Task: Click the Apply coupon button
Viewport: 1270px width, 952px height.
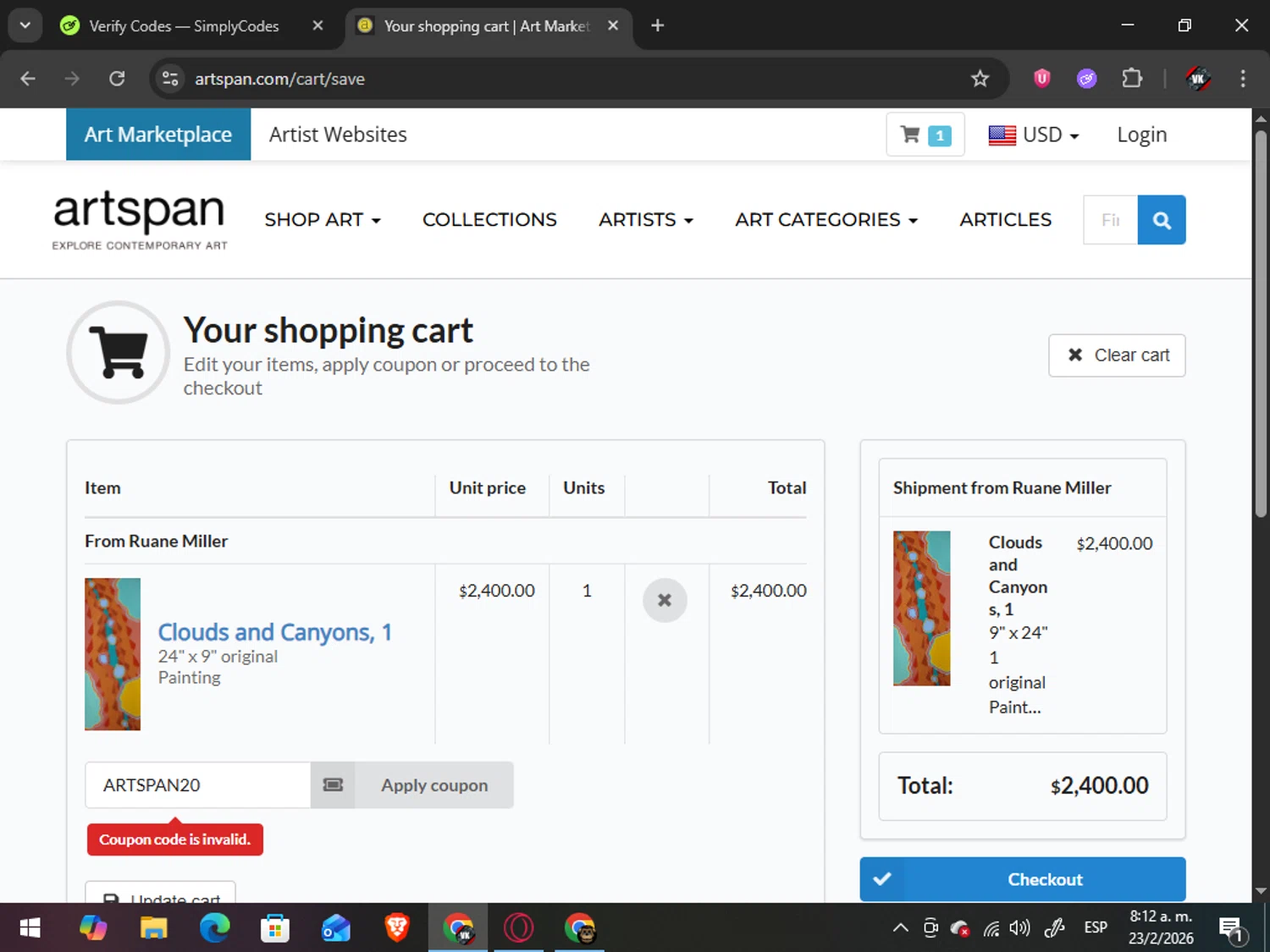Action: coord(434,785)
